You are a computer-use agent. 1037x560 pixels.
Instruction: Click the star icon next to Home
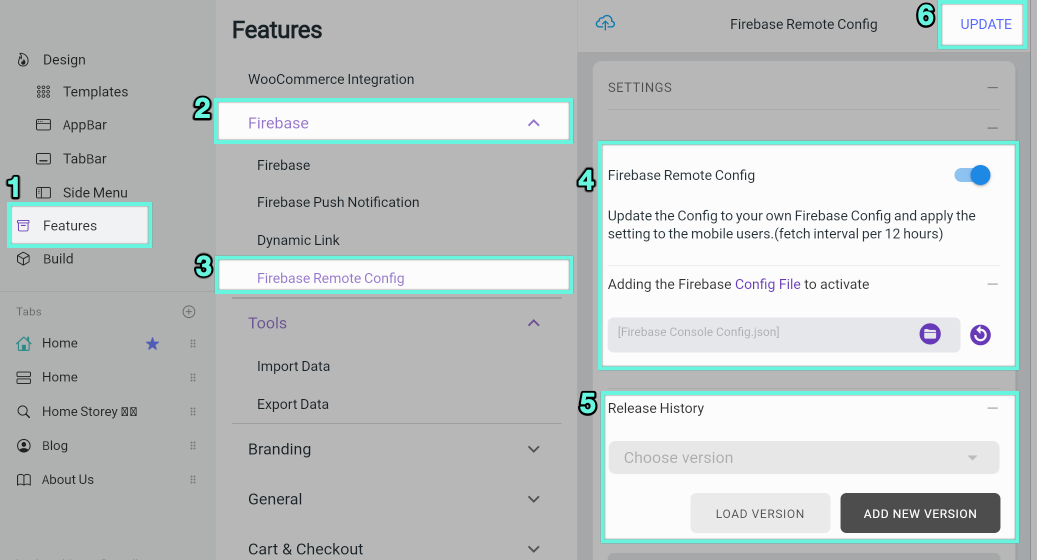point(152,343)
